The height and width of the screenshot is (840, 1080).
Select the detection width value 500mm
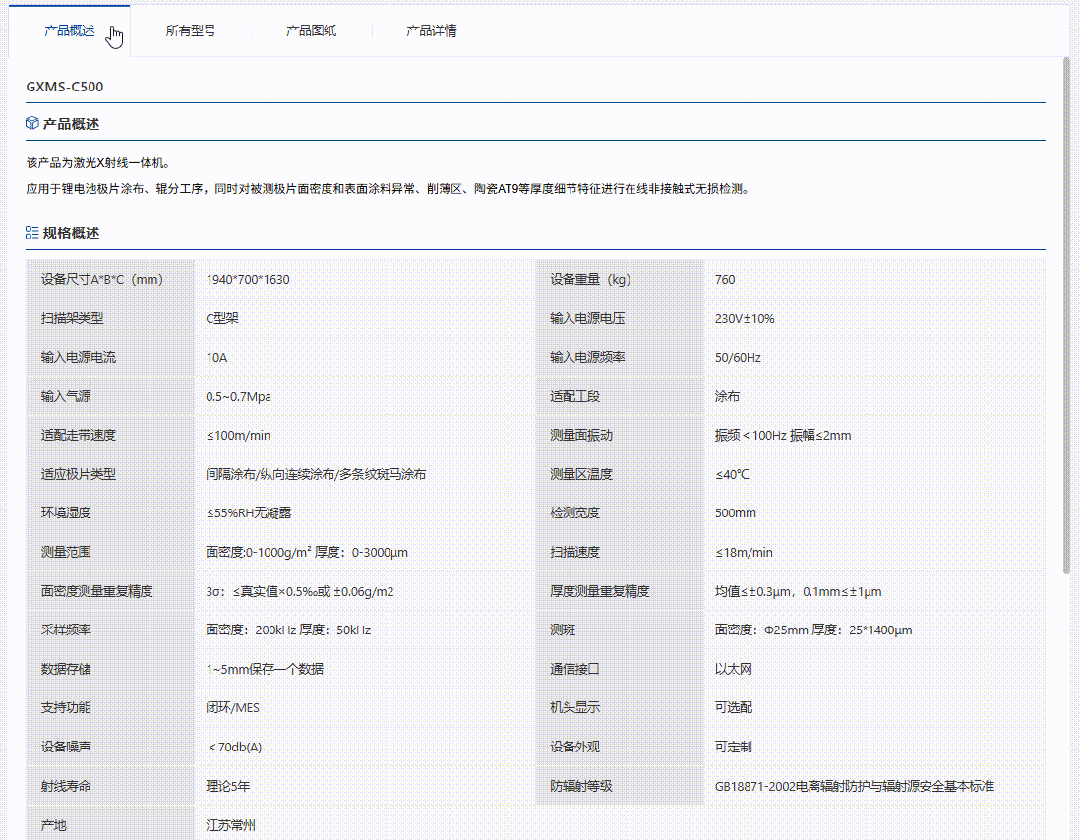tap(736, 513)
